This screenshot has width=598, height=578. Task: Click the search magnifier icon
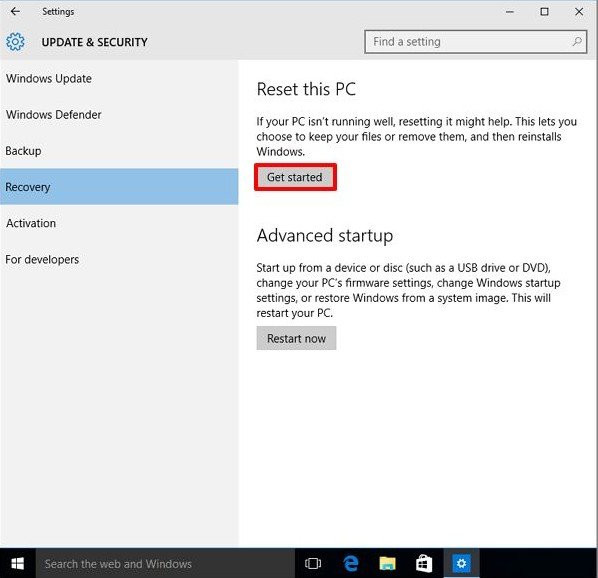point(577,42)
